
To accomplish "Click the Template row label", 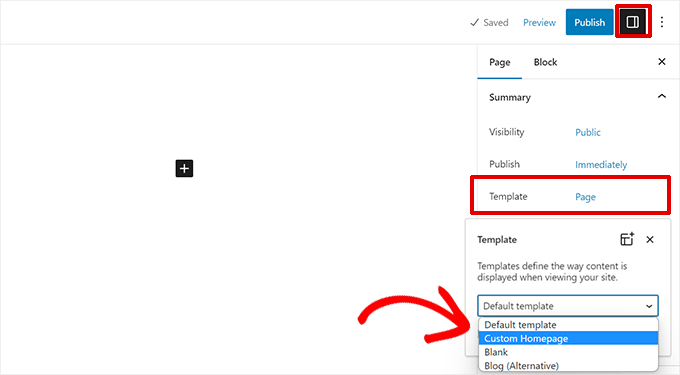I will pos(508,196).
